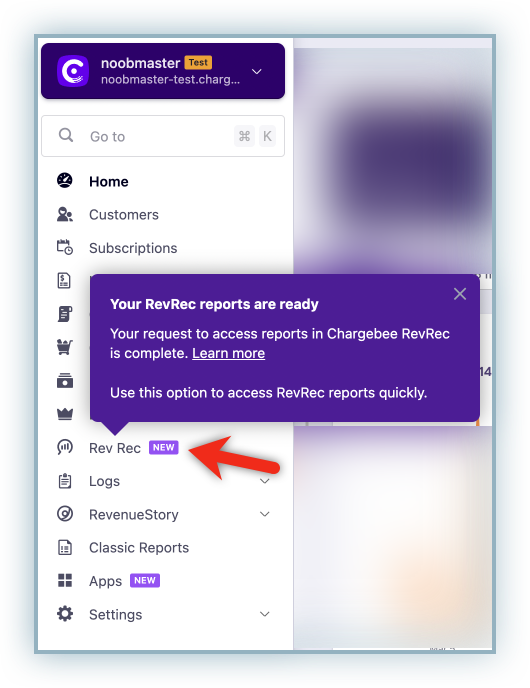Click the Home dashboard gauge icon
The width and height of the screenshot is (530, 688).
65,181
